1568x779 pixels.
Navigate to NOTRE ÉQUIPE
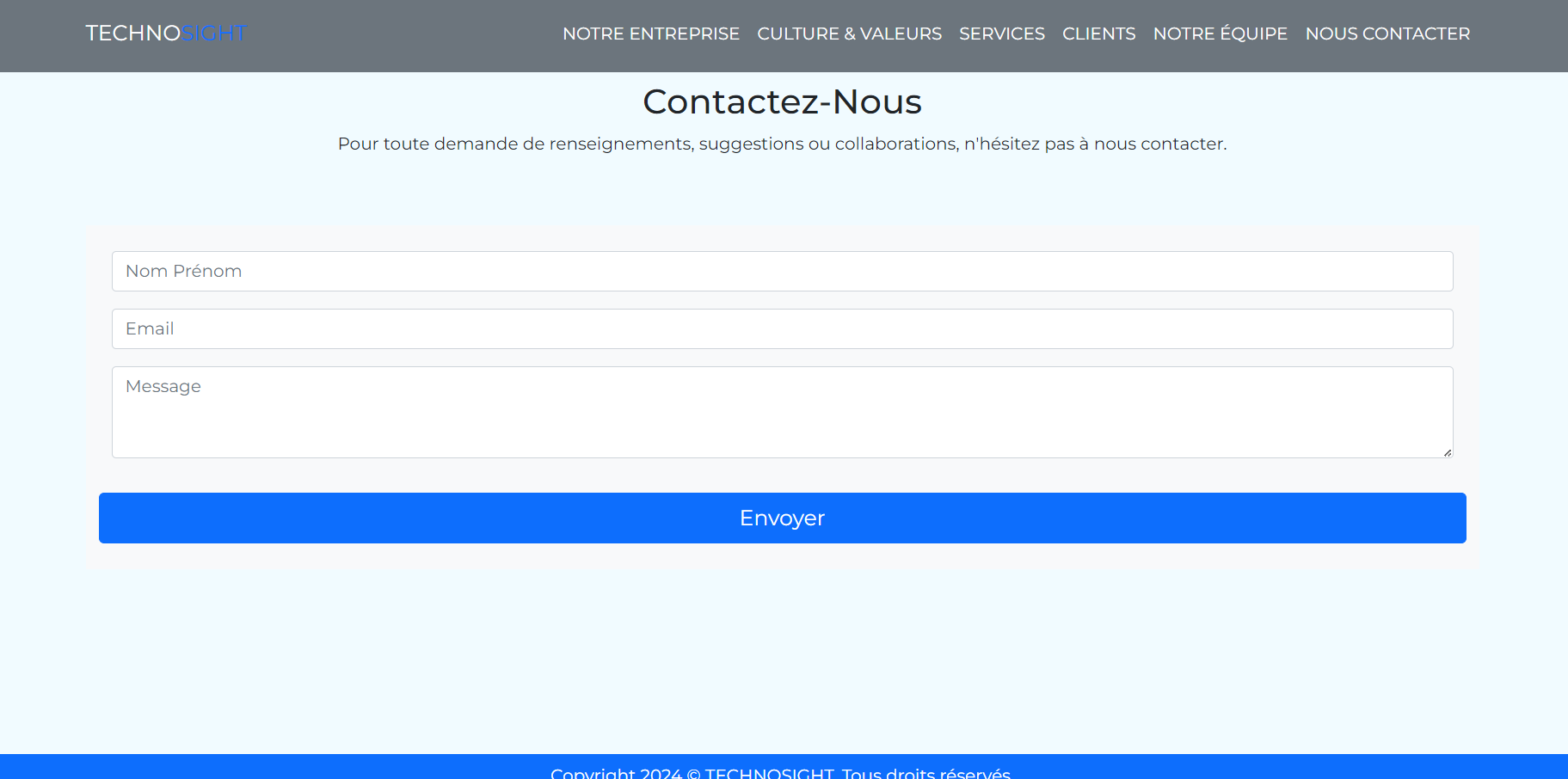pos(1220,34)
